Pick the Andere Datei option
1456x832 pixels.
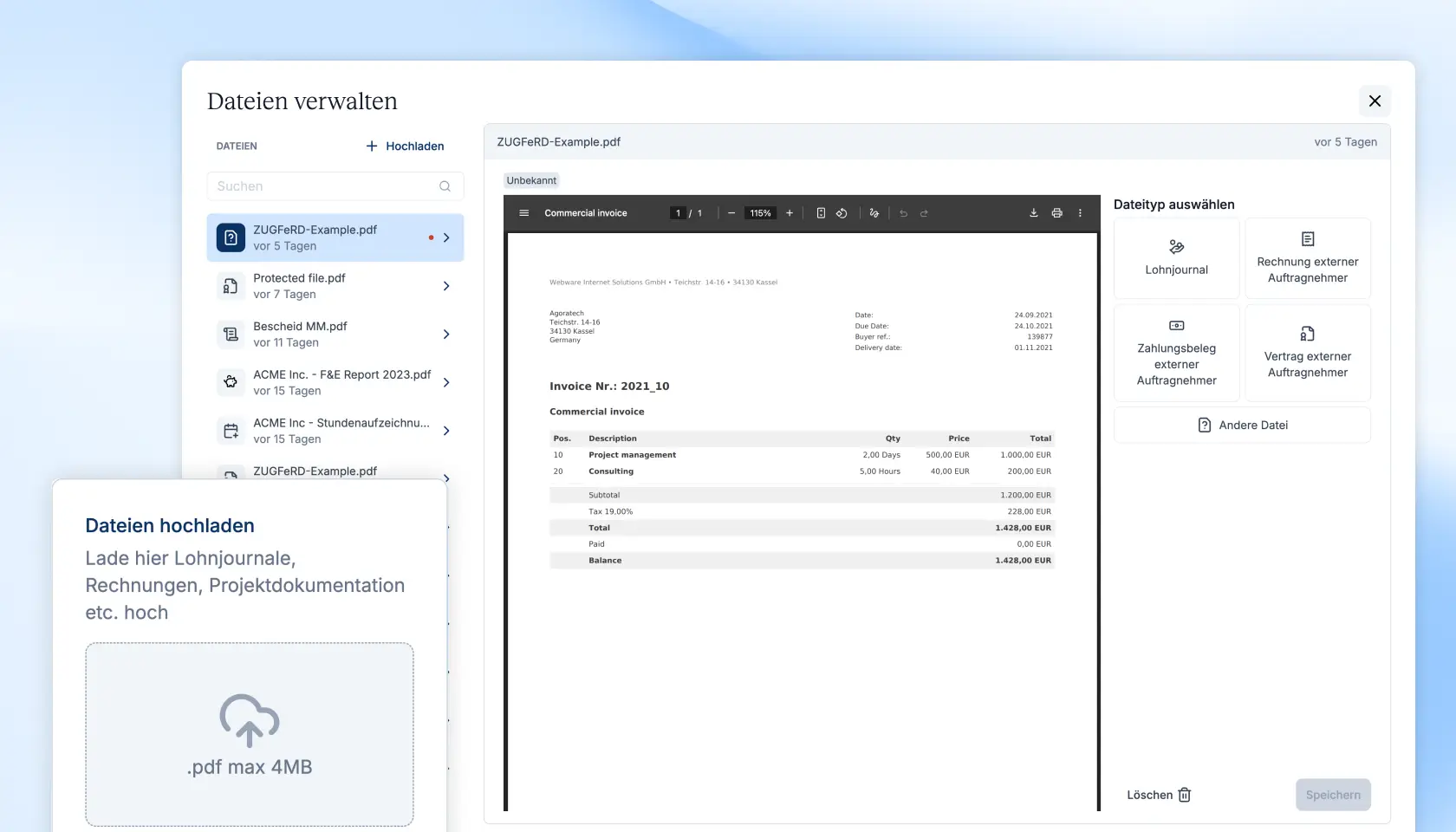pyautogui.click(x=1242, y=426)
